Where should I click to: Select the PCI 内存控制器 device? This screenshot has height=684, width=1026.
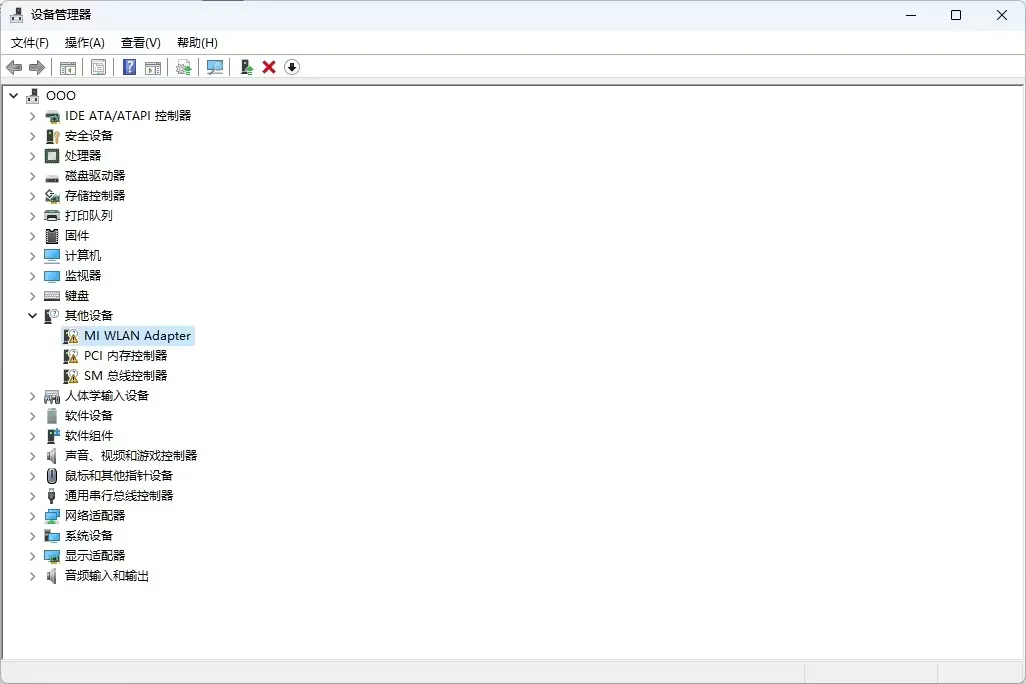click(125, 356)
